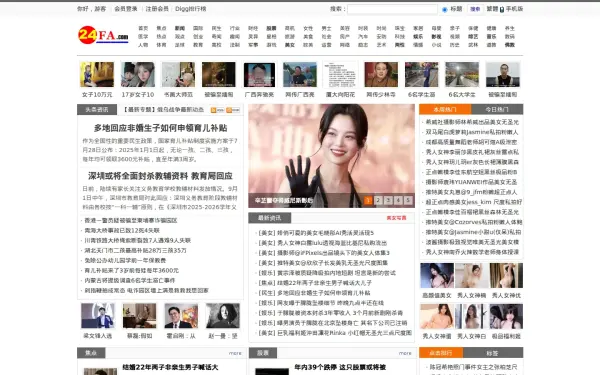Screen dimensions: 600x375
Task: Open the 科技 navigation item
Action: point(399,37)
